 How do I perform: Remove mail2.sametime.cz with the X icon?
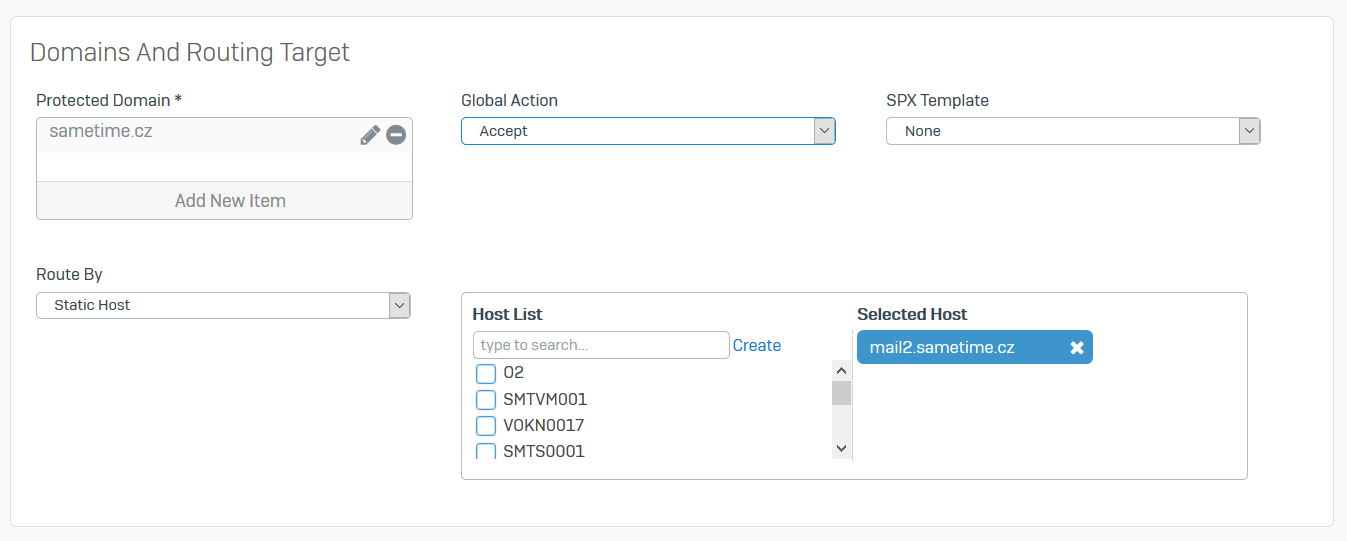coord(1077,348)
